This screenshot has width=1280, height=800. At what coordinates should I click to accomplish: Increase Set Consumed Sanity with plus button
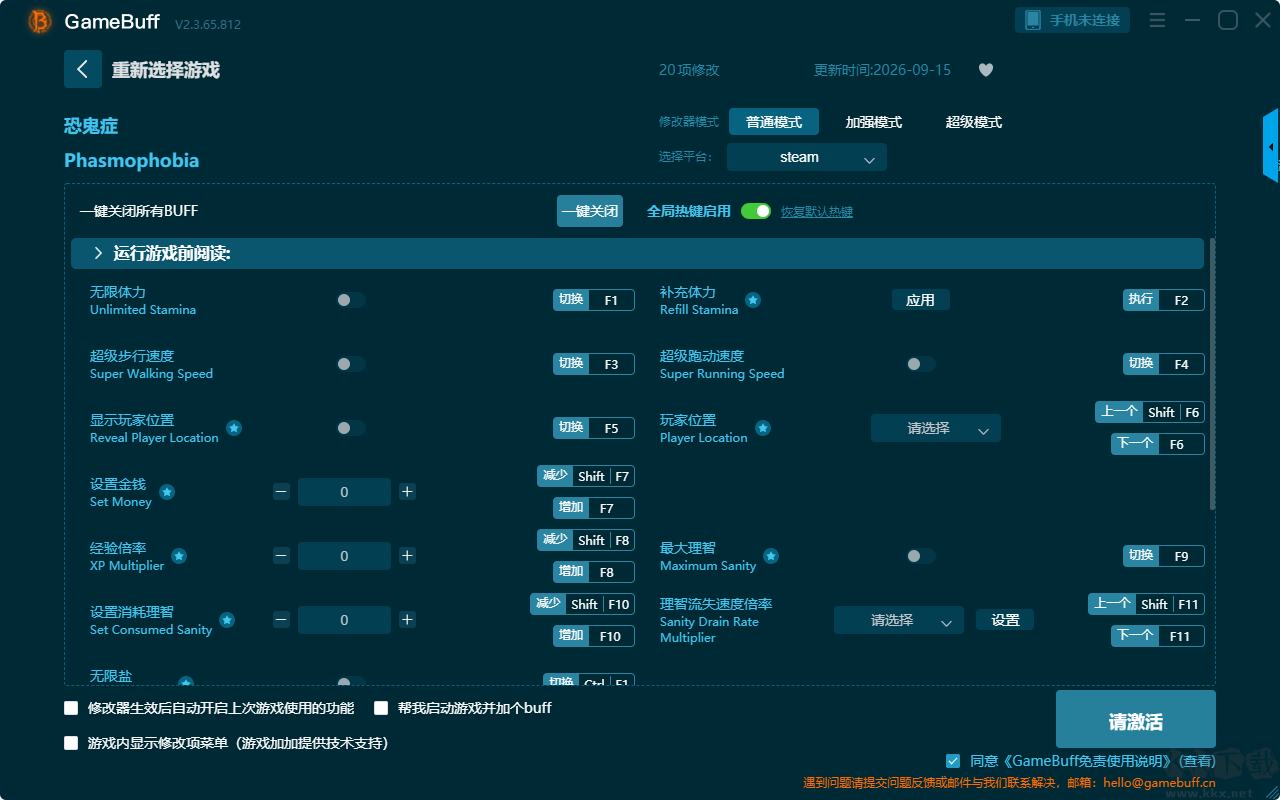pyautogui.click(x=407, y=620)
